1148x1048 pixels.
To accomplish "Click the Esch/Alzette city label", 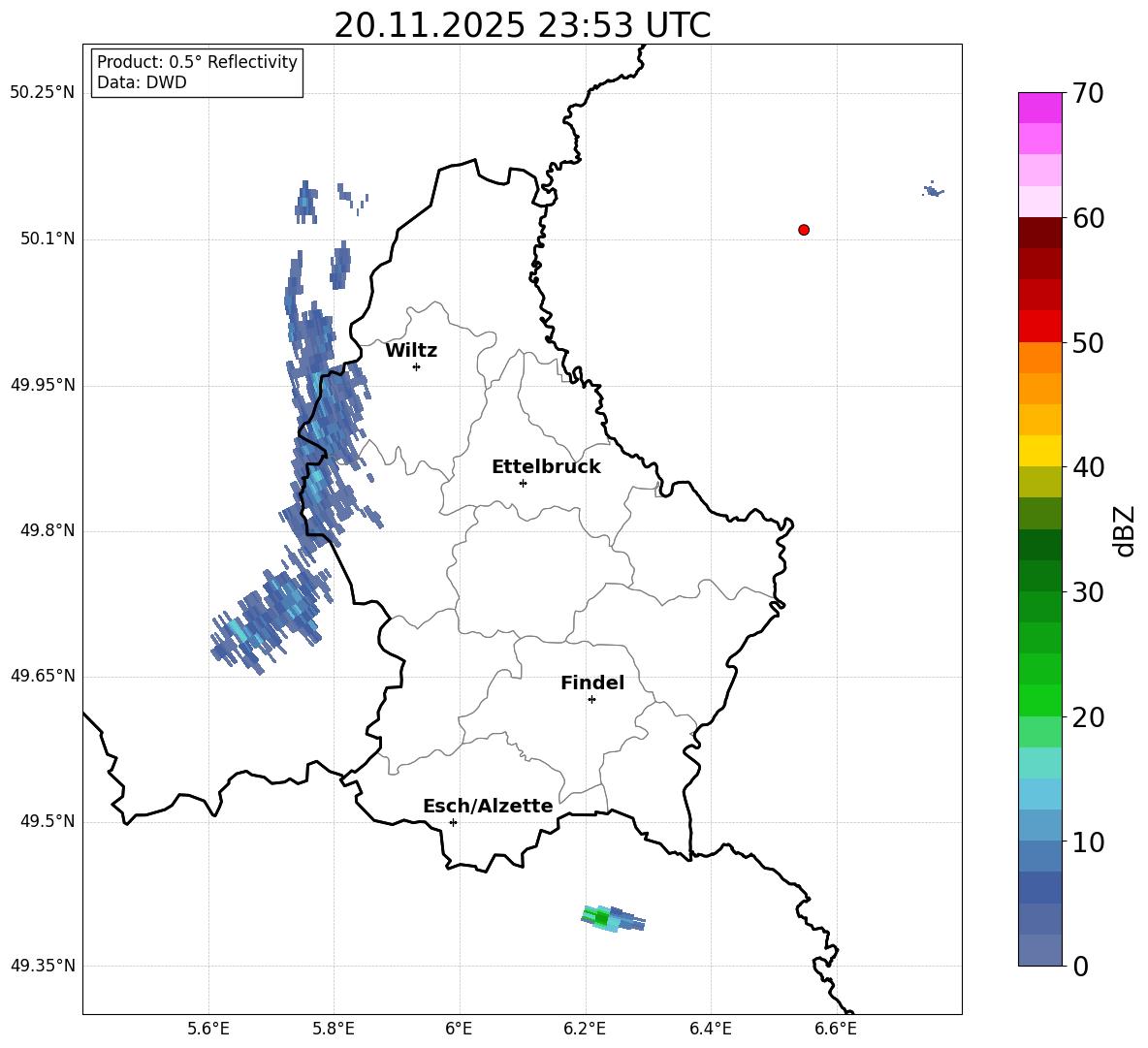I will point(489,806).
